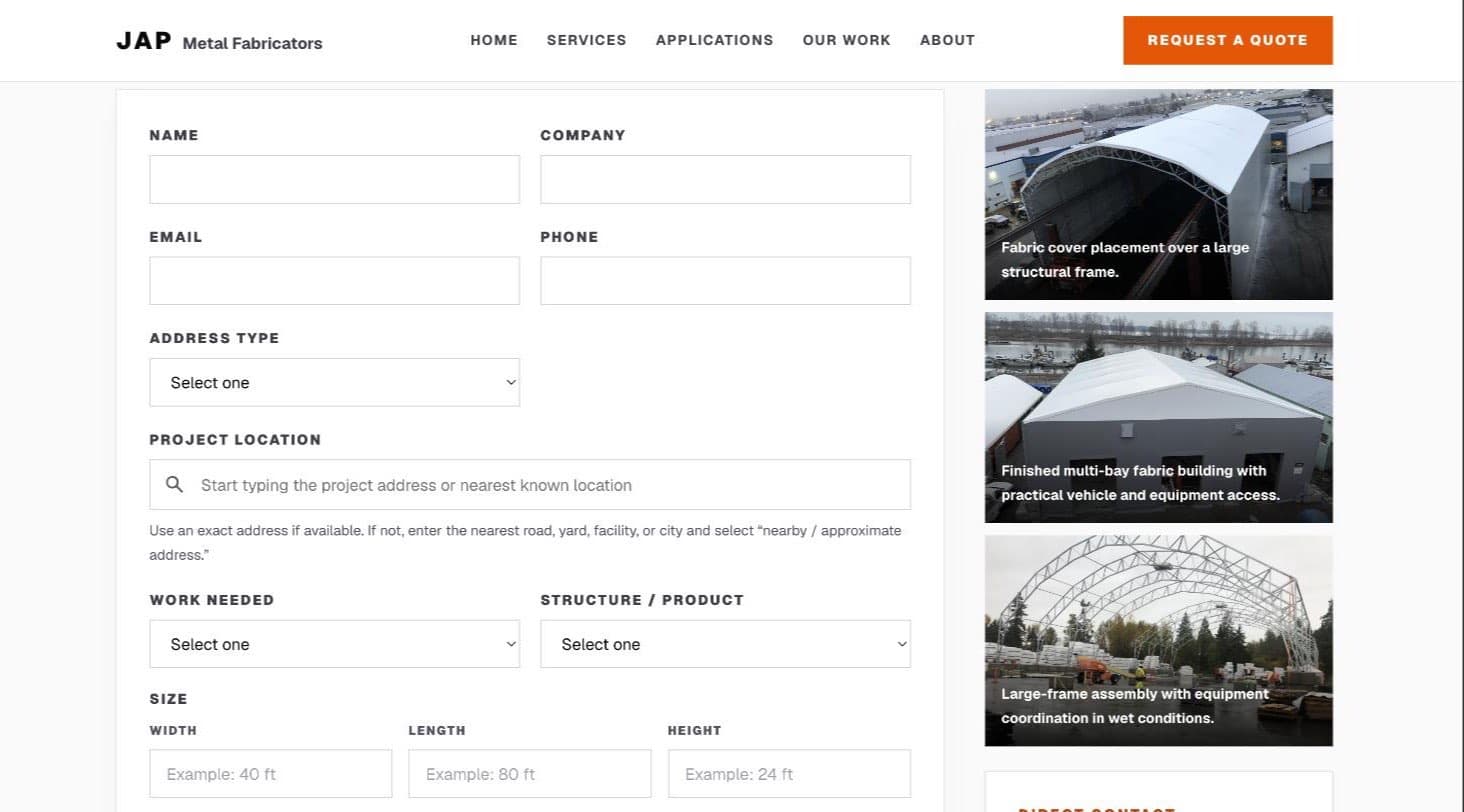Open the Applications menu item
The width and height of the screenshot is (1464, 812).
pyautogui.click(x=714, y=40)
